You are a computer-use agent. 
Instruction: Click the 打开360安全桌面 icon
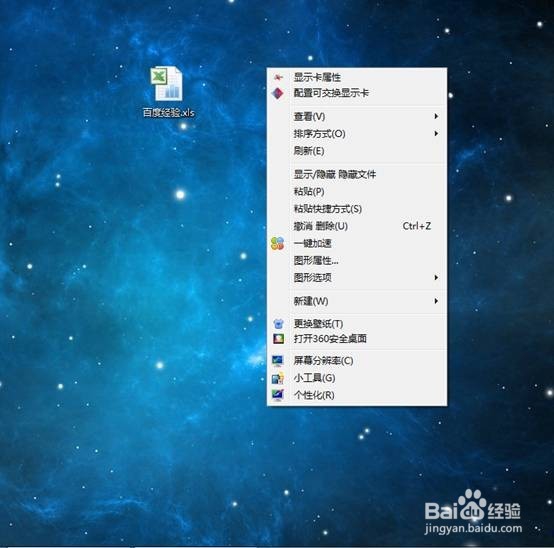click(278, 339)
